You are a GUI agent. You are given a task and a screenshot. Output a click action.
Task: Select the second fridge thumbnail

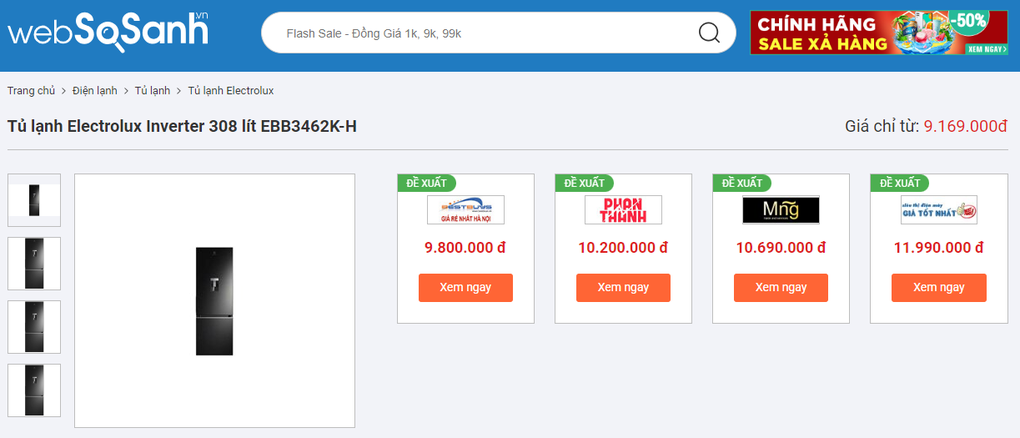34,264
